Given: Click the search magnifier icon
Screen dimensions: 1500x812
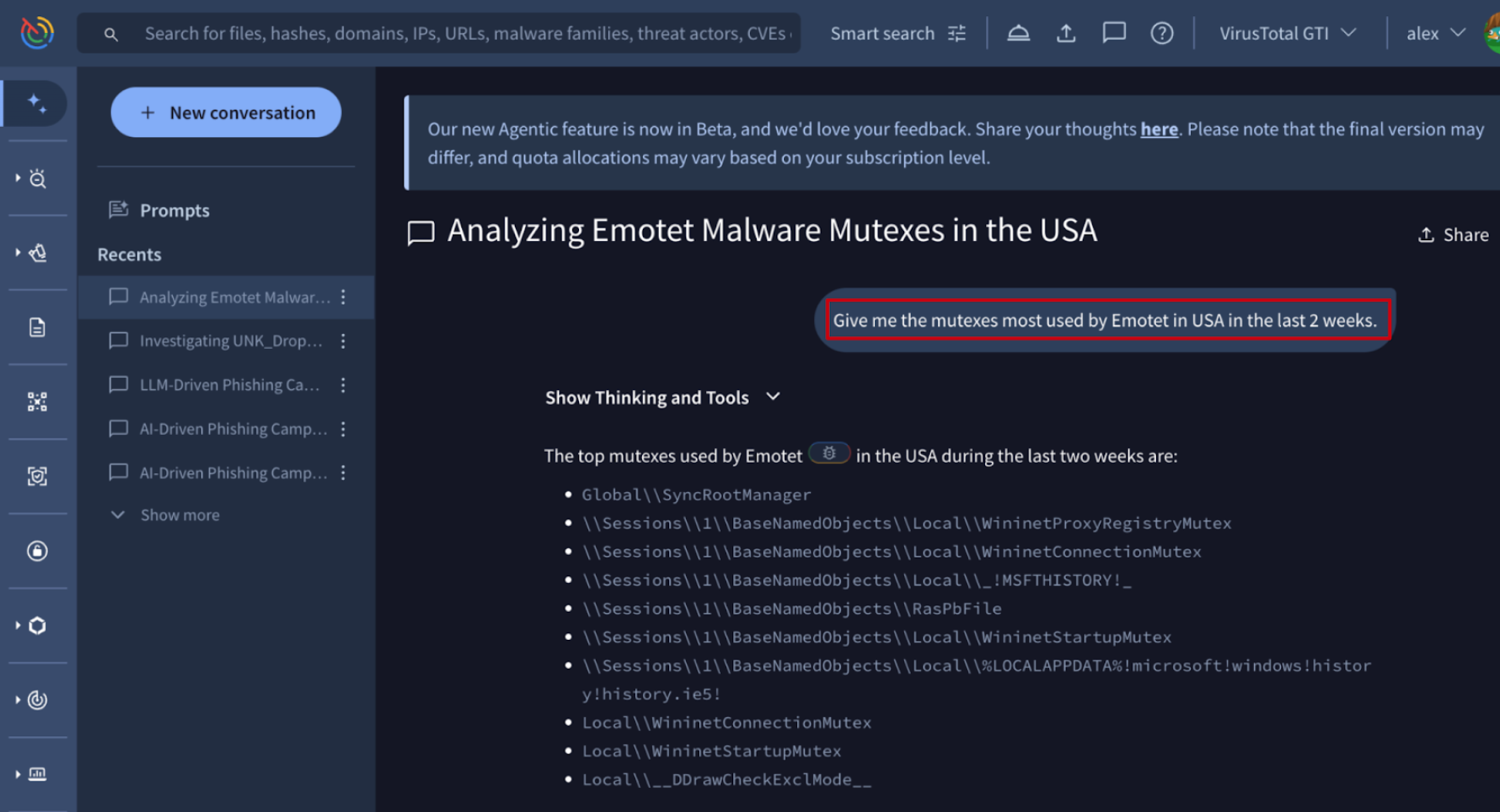Looking at the screenshot, I should pos(111,34).
